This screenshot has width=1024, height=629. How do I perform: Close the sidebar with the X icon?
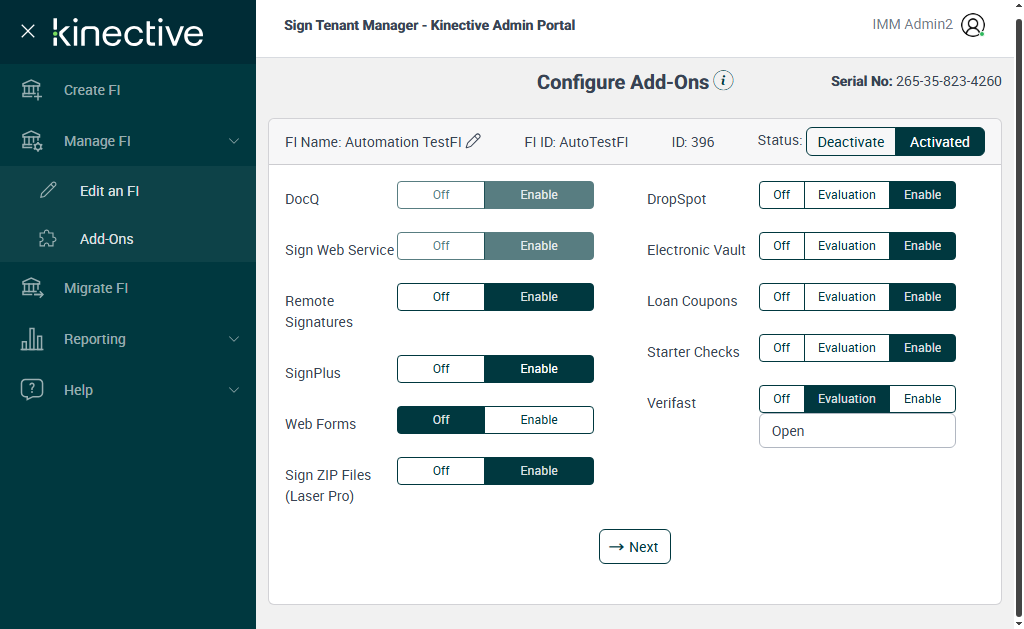coord(27,31)
